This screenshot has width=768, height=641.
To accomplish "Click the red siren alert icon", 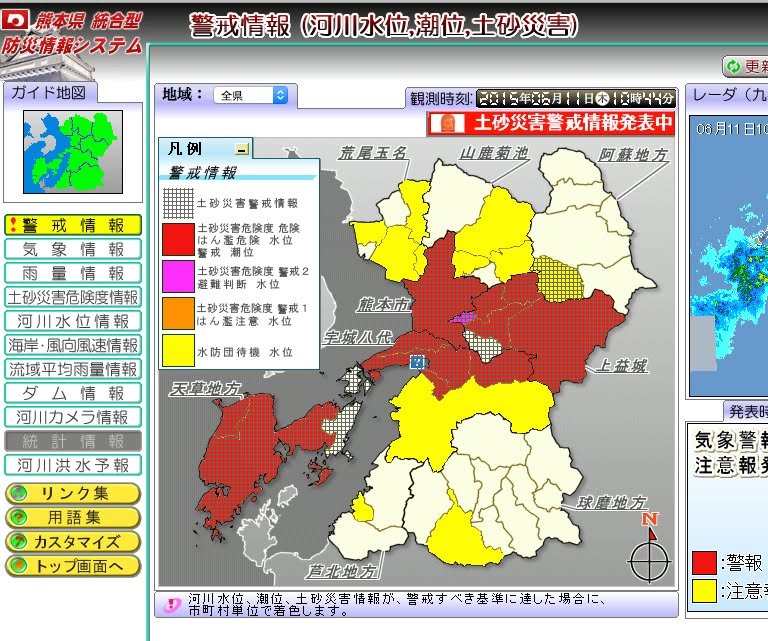I will coord(446,124).
